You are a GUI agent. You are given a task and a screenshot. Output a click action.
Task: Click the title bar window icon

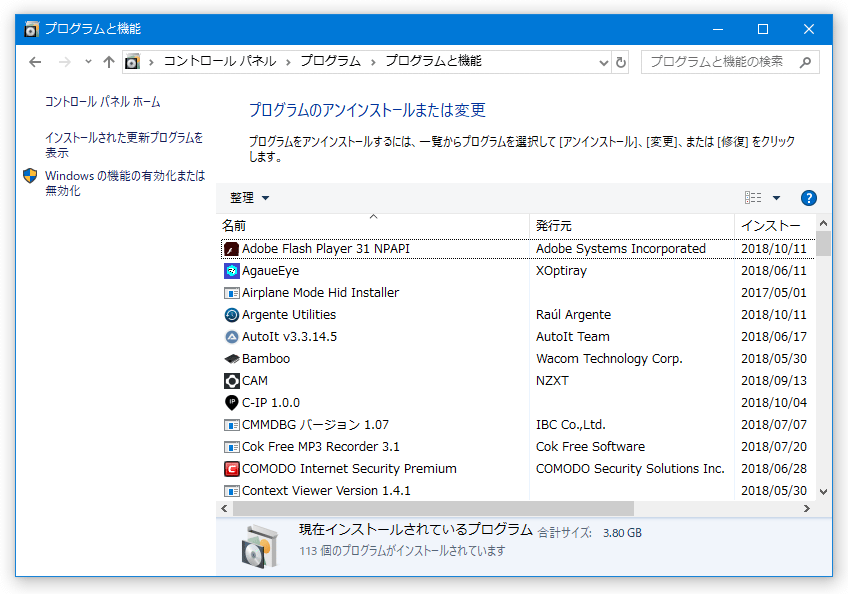[31, 29]
